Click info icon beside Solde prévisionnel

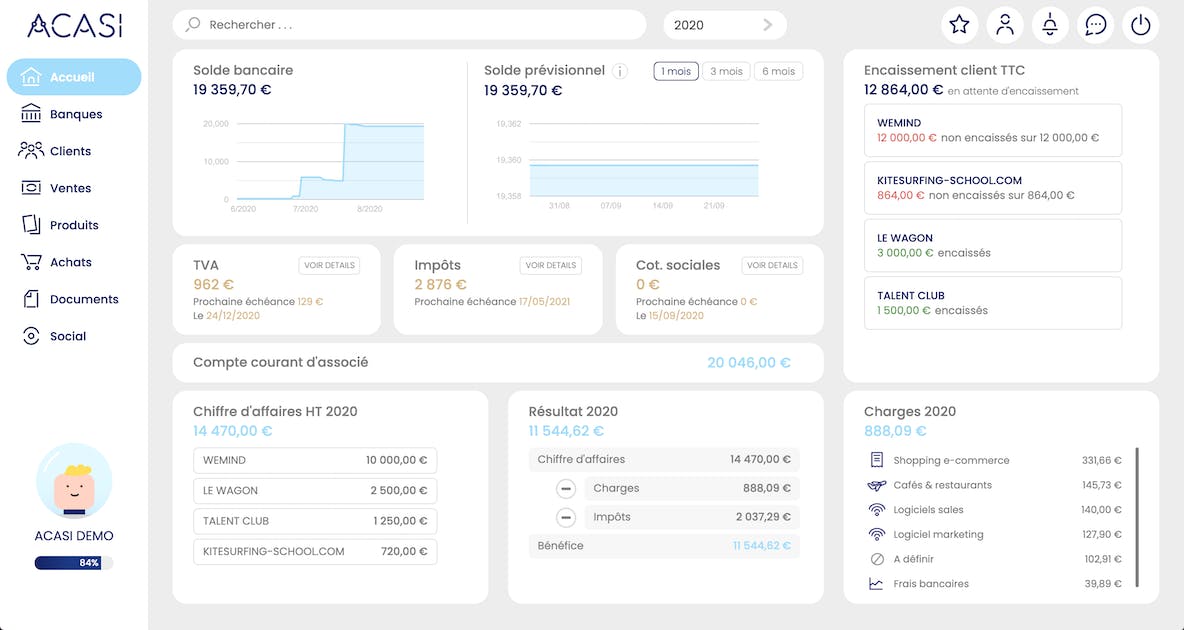coord(620,71)
